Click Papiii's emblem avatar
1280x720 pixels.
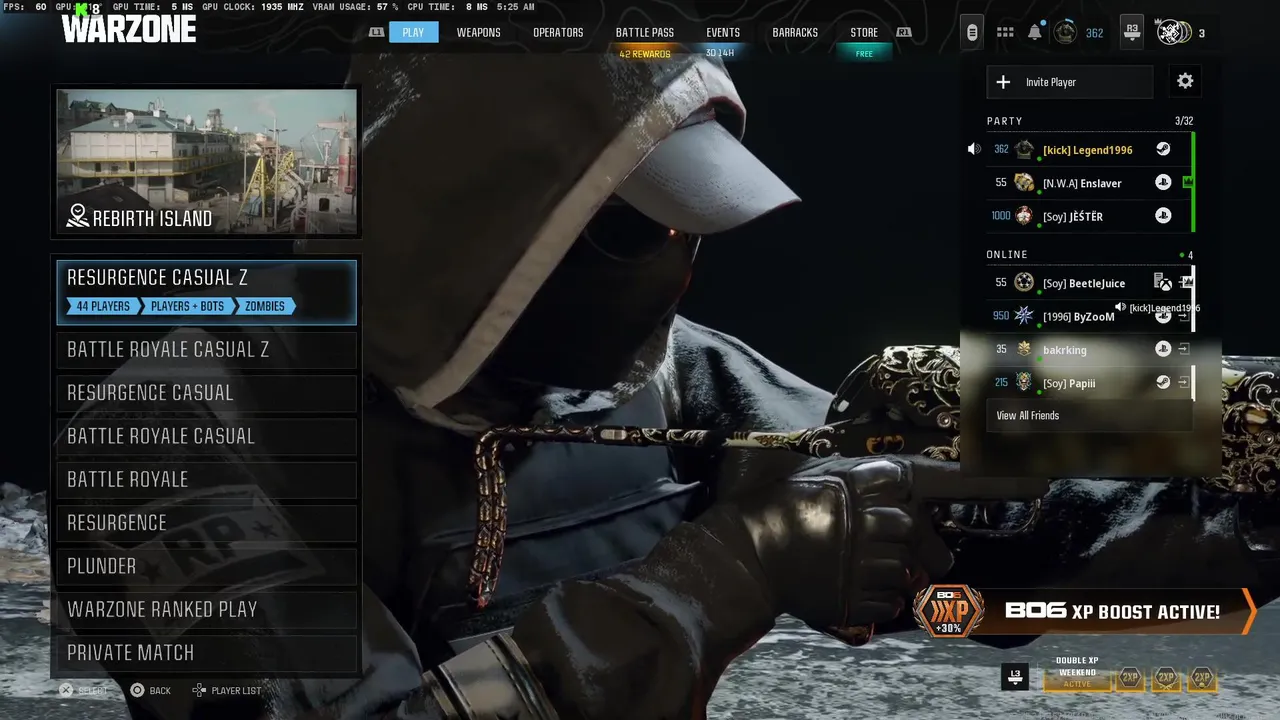(x=1024, y=383)
